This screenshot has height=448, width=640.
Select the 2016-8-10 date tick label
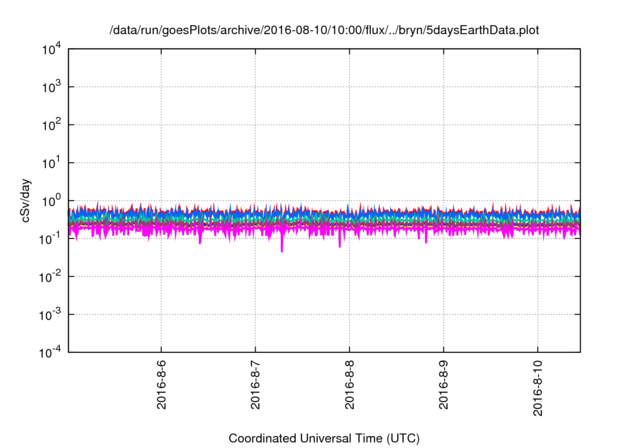[538, 388]
